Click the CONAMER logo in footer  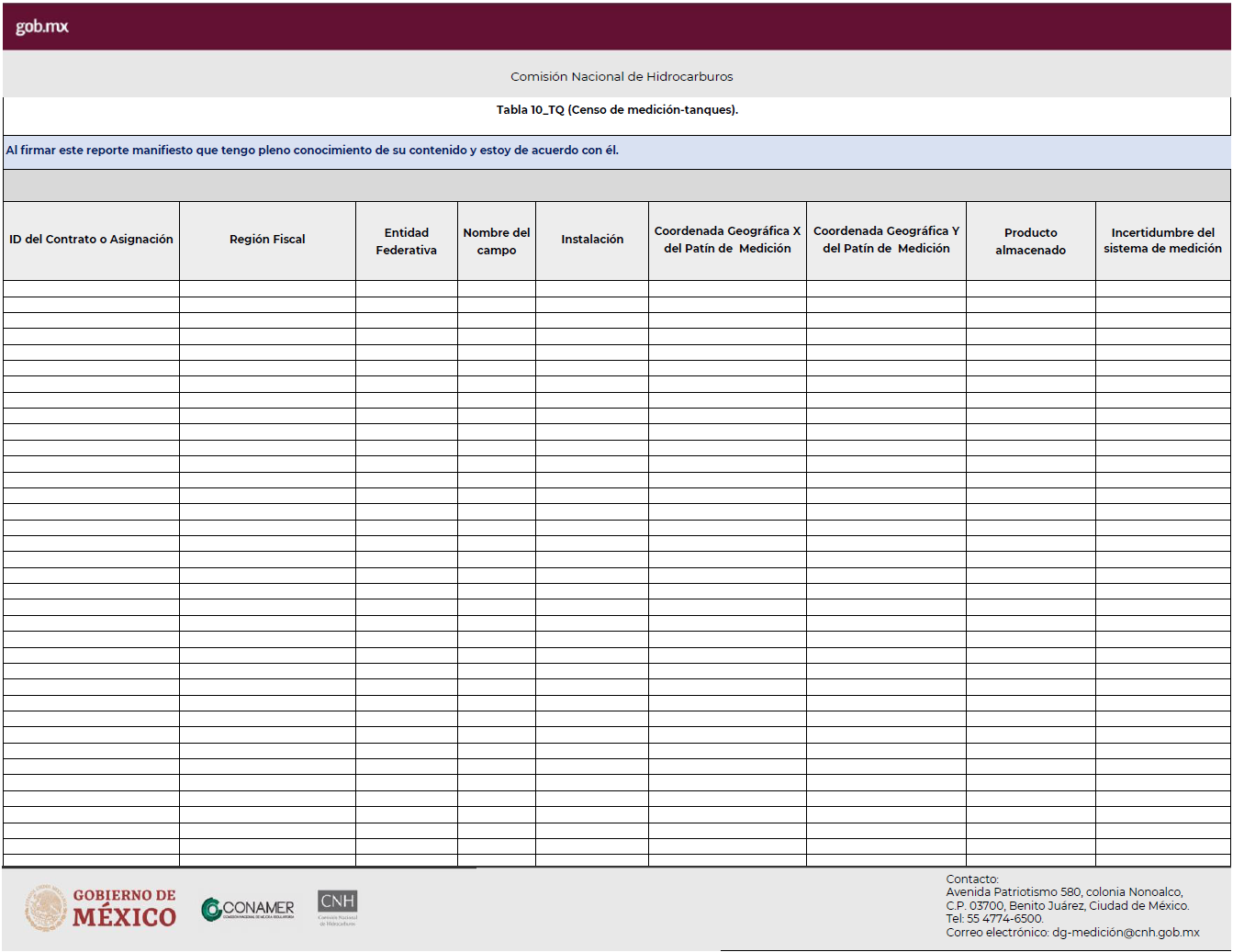click(248, 909)
